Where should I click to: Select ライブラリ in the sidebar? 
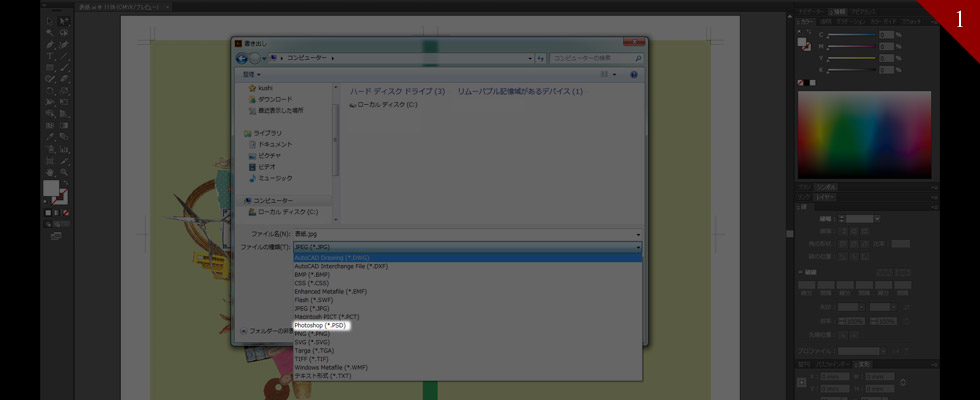click(262, 133)
